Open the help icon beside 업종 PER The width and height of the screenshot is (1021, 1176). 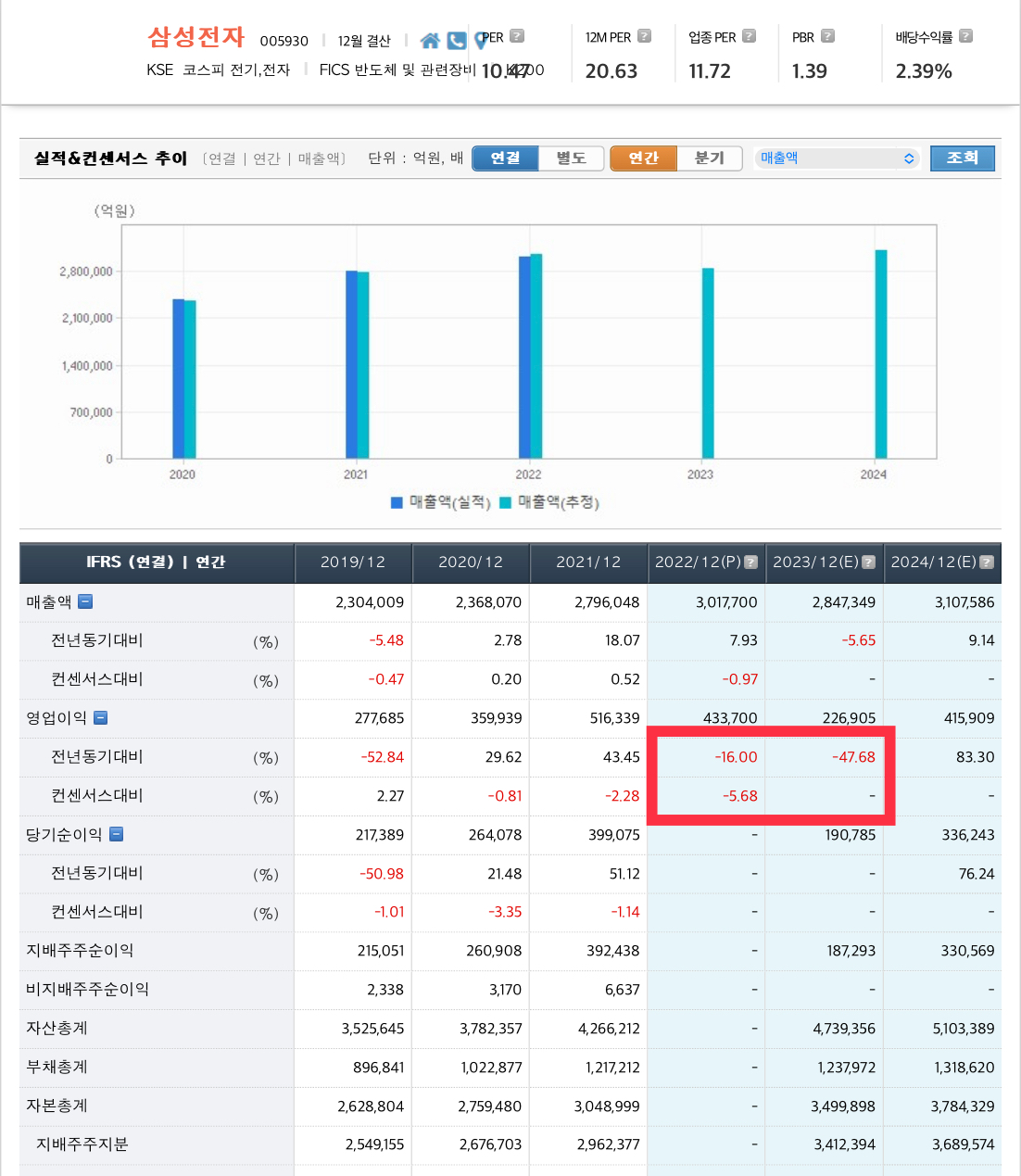coord(749,36)
